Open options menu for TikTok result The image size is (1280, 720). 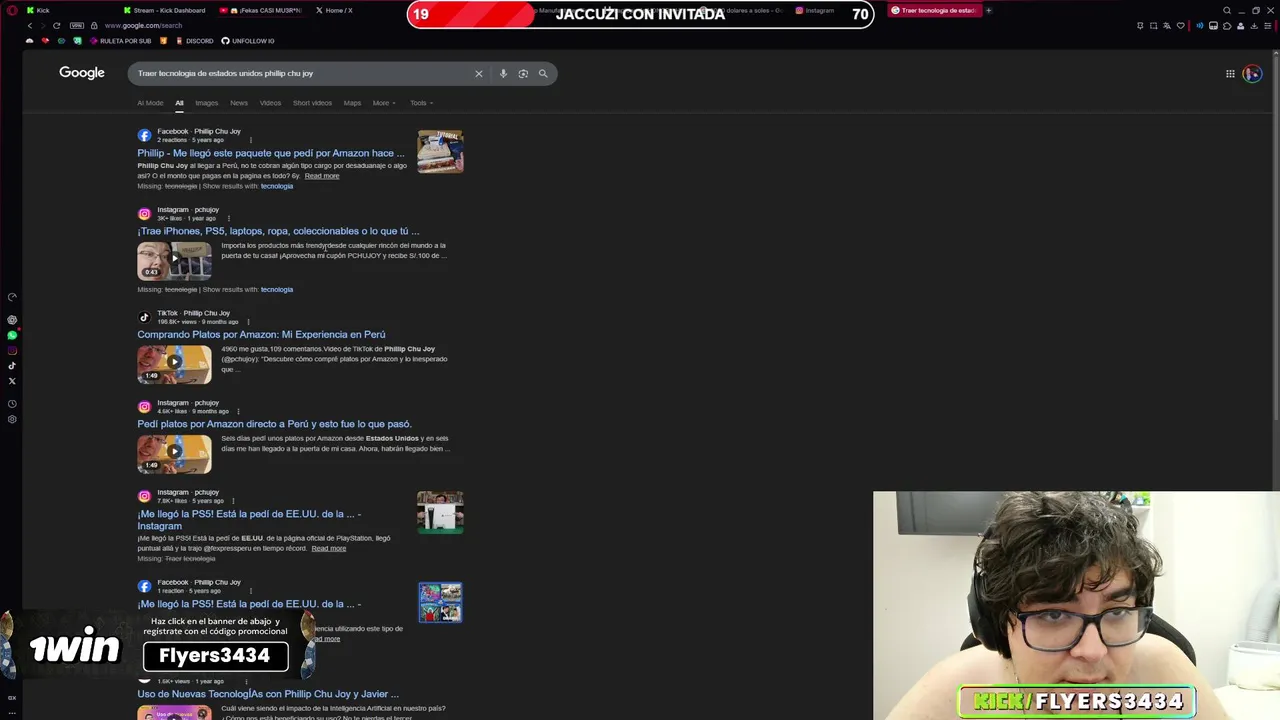[x=248, y=322]
